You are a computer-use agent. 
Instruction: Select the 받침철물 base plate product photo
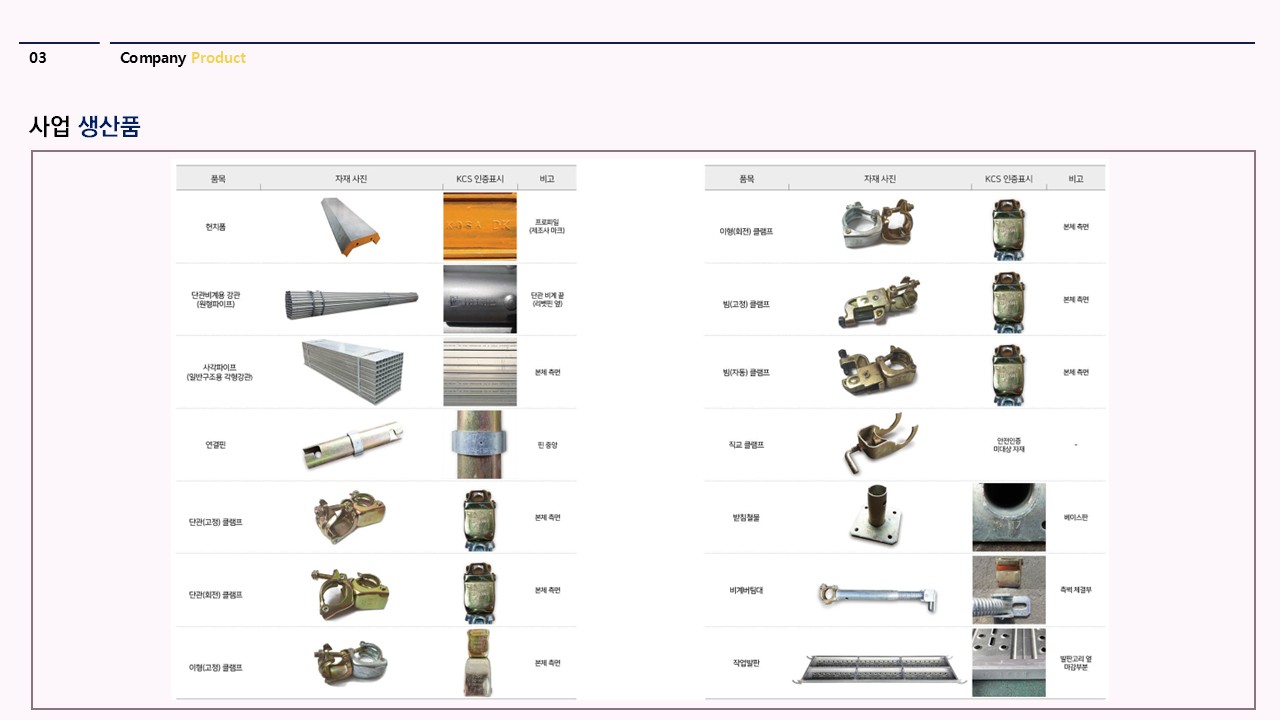tap(875, 517)
